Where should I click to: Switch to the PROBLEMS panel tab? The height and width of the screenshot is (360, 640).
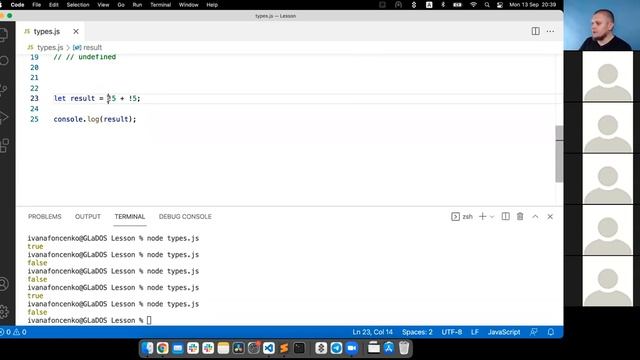(44, 216)
